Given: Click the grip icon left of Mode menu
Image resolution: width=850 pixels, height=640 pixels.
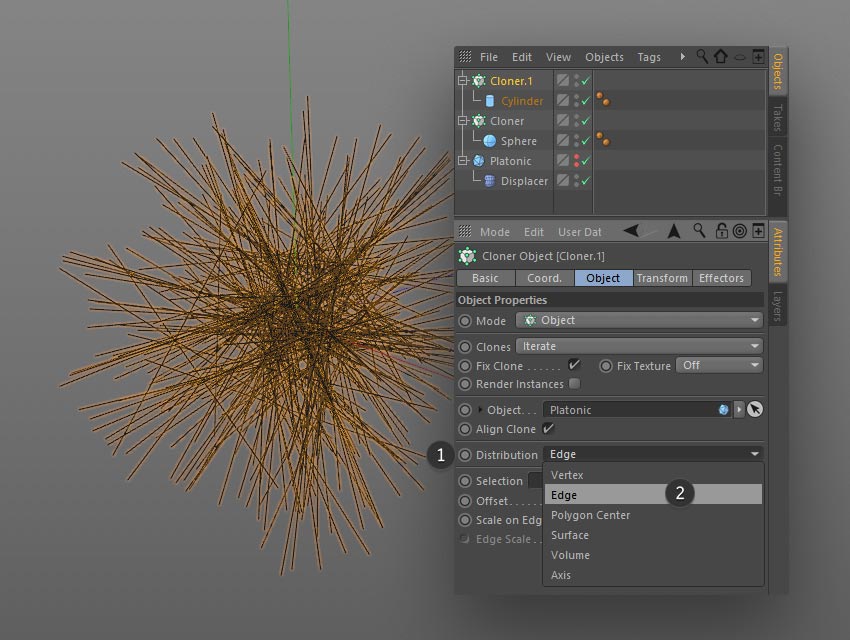Looking at the screenshot, I should [x=465, y=231].
